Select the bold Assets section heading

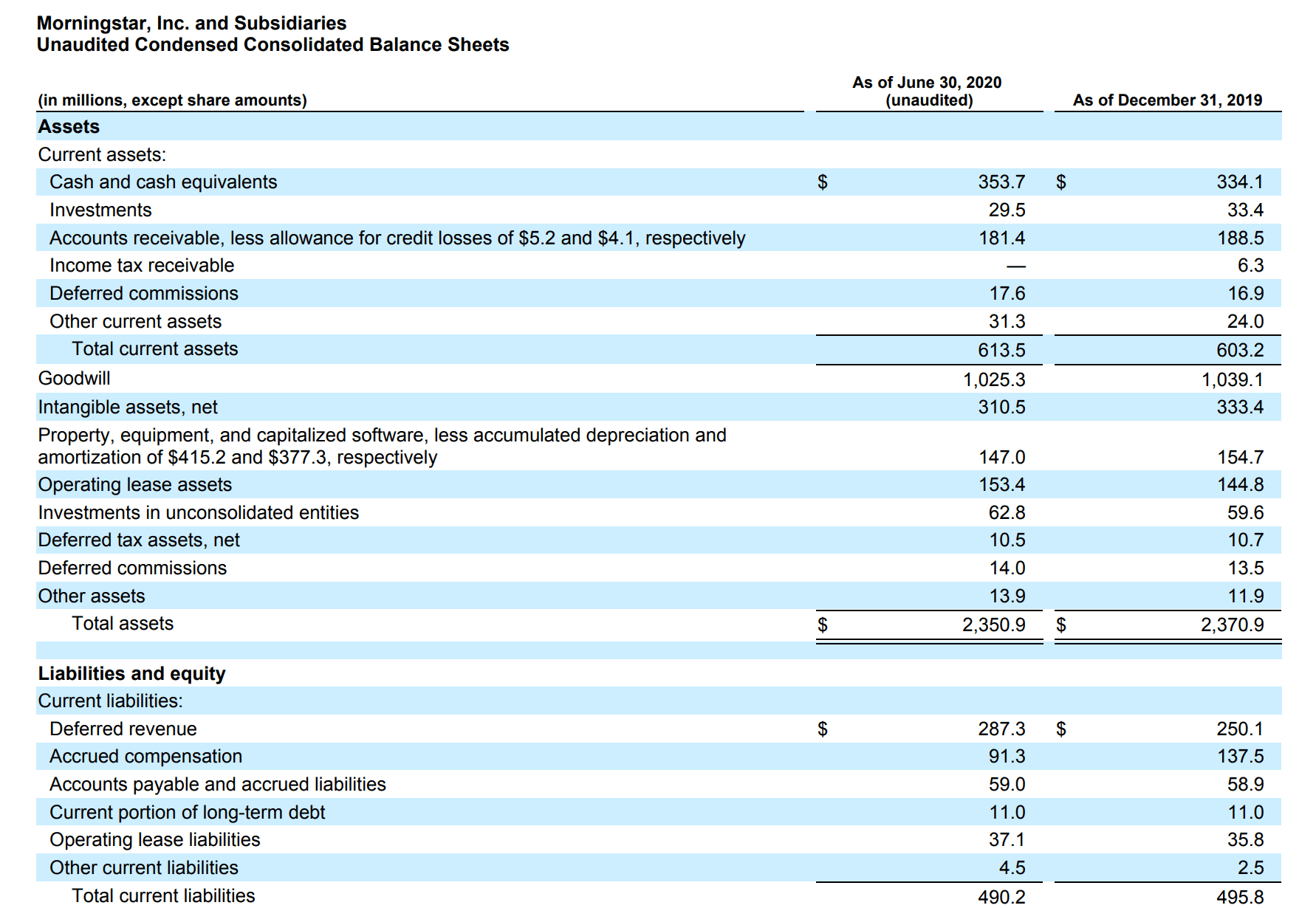(x=69, y=127)
